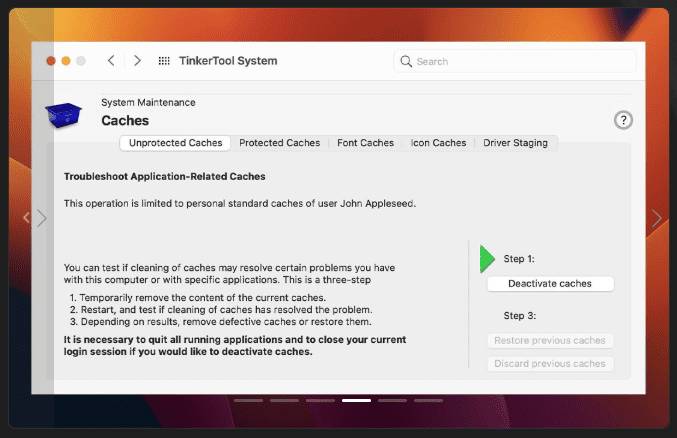The width and height of the screenshot is (677, 438).
Task: Click the System Maintenance label
Action: pyautogui.click(x=148, y=103)
